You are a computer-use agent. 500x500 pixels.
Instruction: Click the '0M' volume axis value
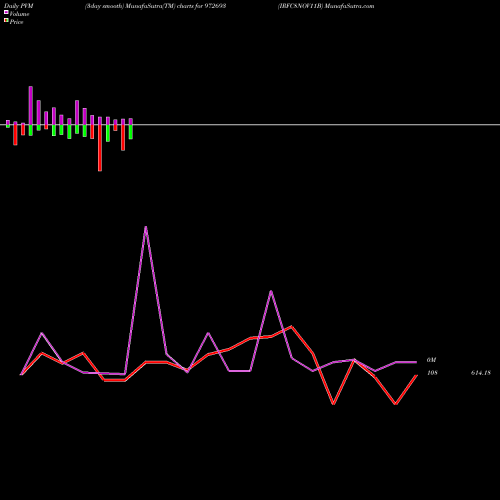(x=431, y=360)
